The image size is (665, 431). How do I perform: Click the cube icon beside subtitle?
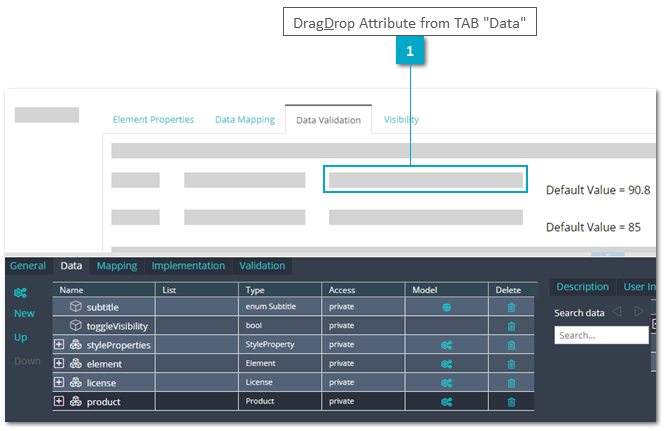coord(75,306)
